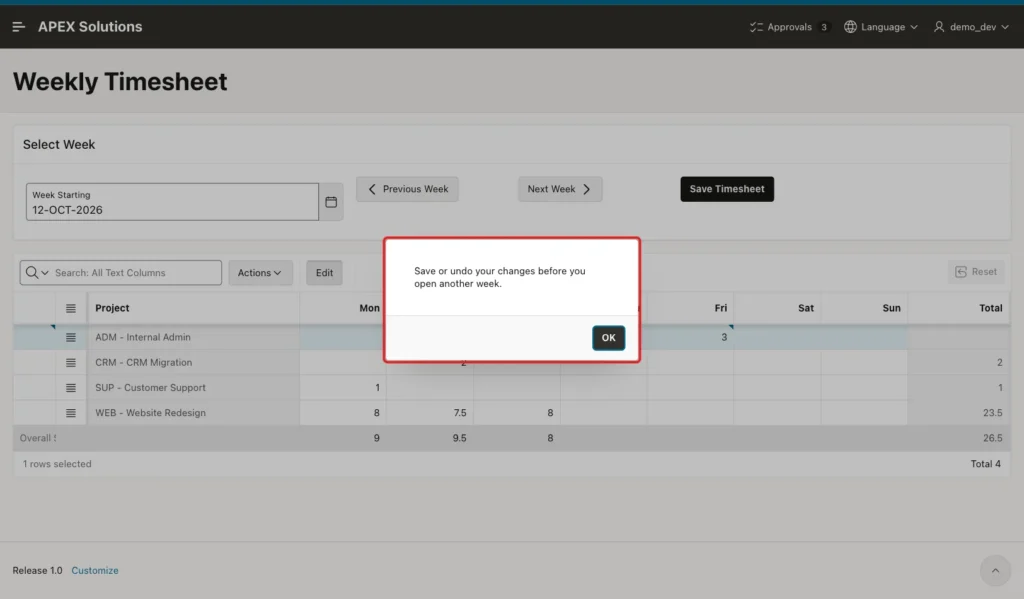Open the search column selector magnifier
1024x599 pixels.
click(x=37, y=272)
